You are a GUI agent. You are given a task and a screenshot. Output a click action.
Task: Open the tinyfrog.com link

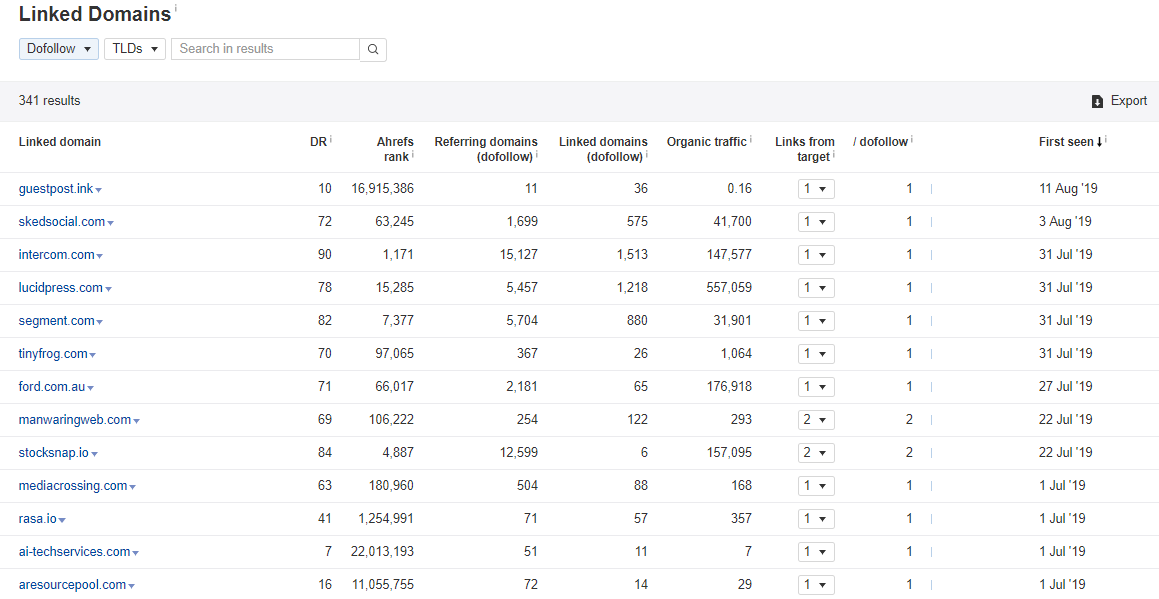52,354
